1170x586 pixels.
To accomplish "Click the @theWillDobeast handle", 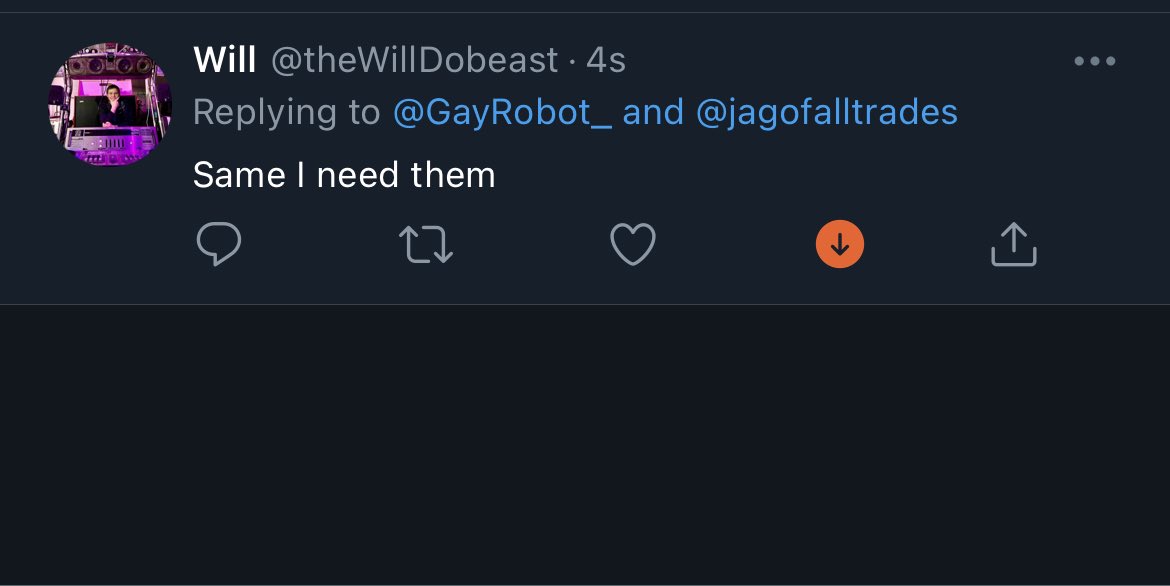I will point(415,61).
